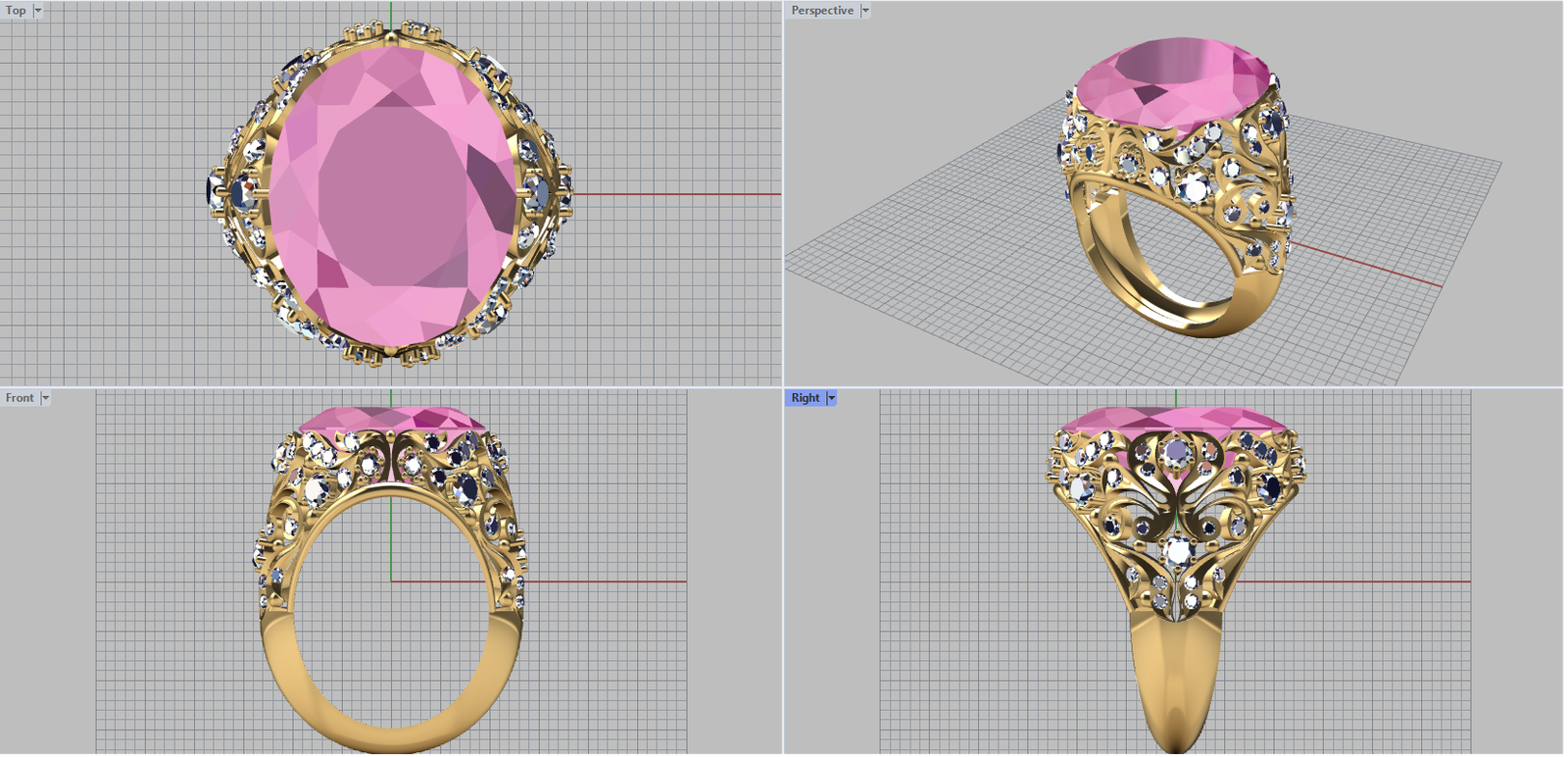Expand the Right viewport dropdown arrow

831,398
